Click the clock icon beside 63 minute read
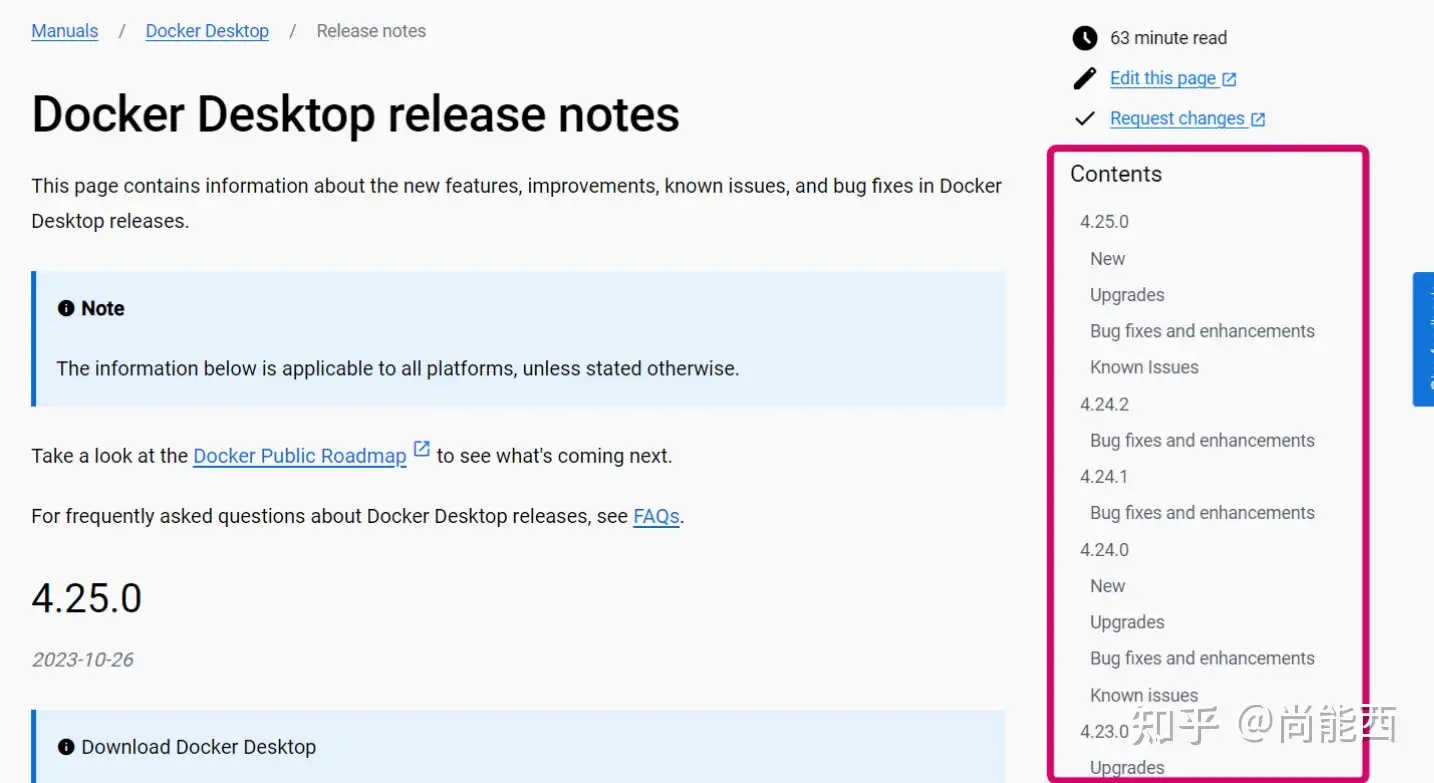 click(x=1085, y=38)
